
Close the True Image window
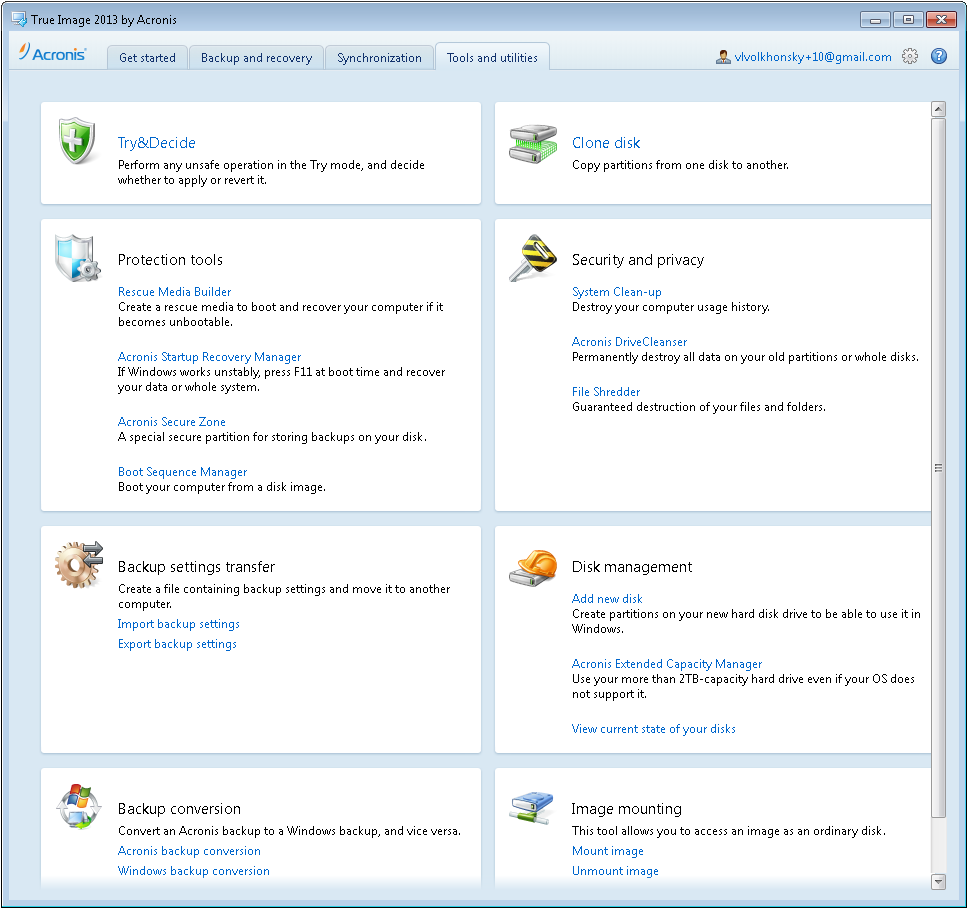pos(941,20)
